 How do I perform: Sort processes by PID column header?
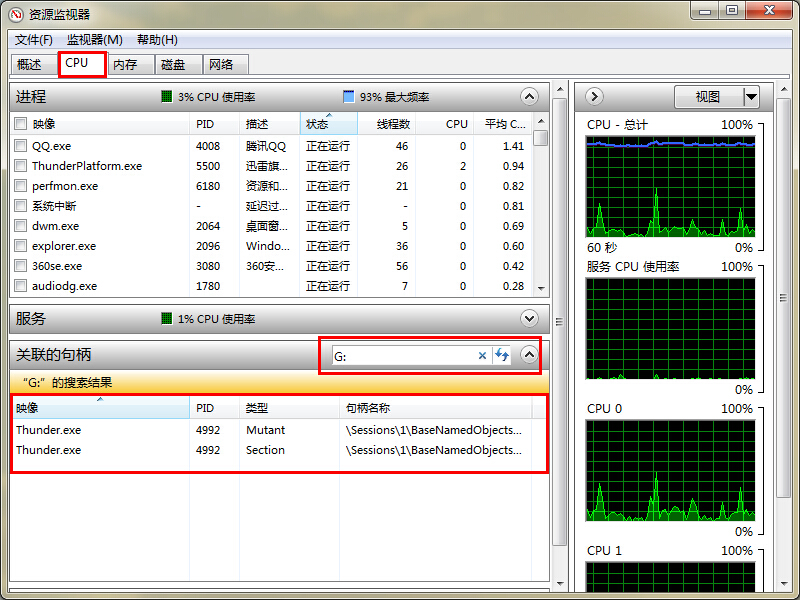pyautogui.click(x=214, y=124)
